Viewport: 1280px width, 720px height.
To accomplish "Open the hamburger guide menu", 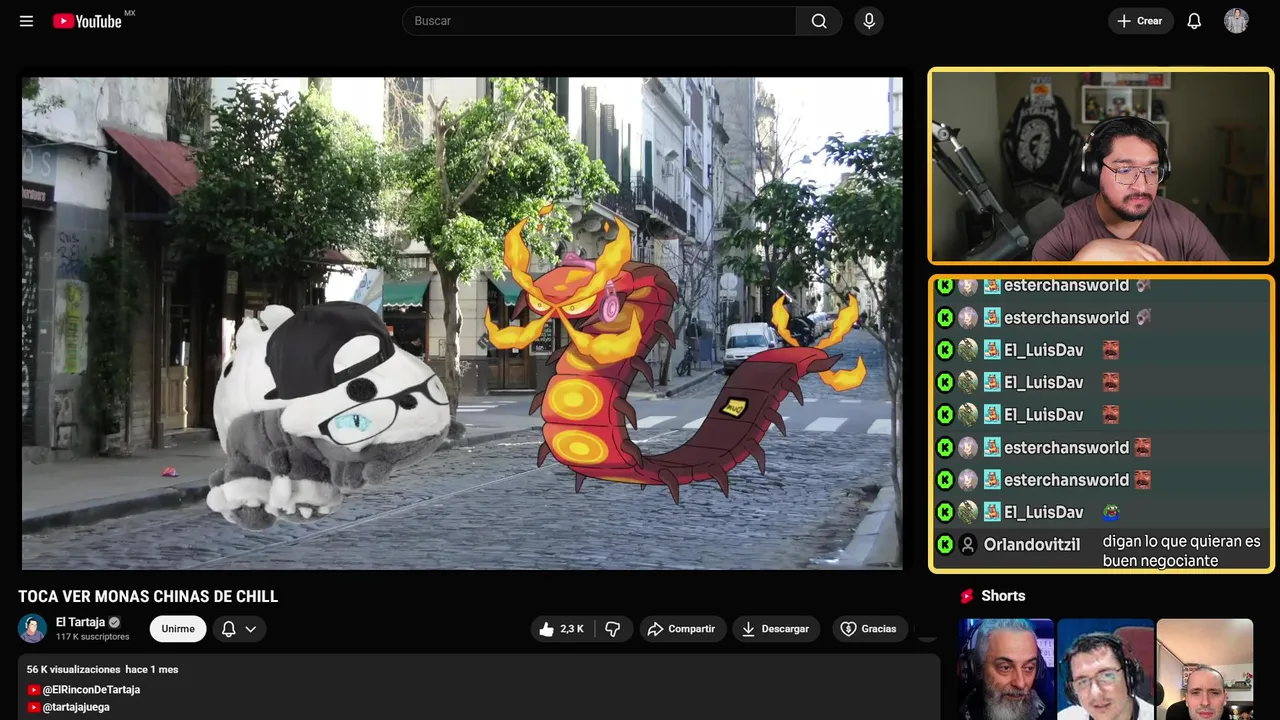I will click(26, 21).
